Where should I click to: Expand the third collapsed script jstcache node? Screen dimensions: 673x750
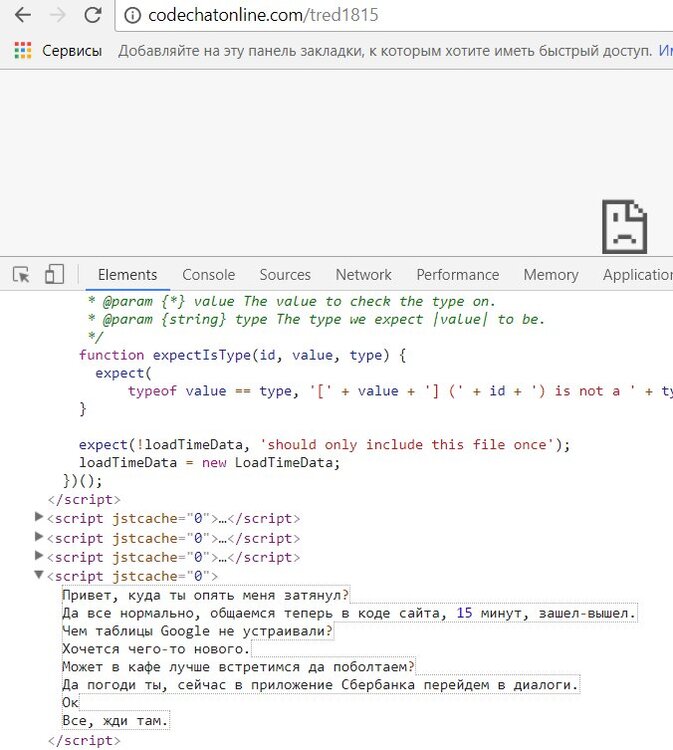39,555
